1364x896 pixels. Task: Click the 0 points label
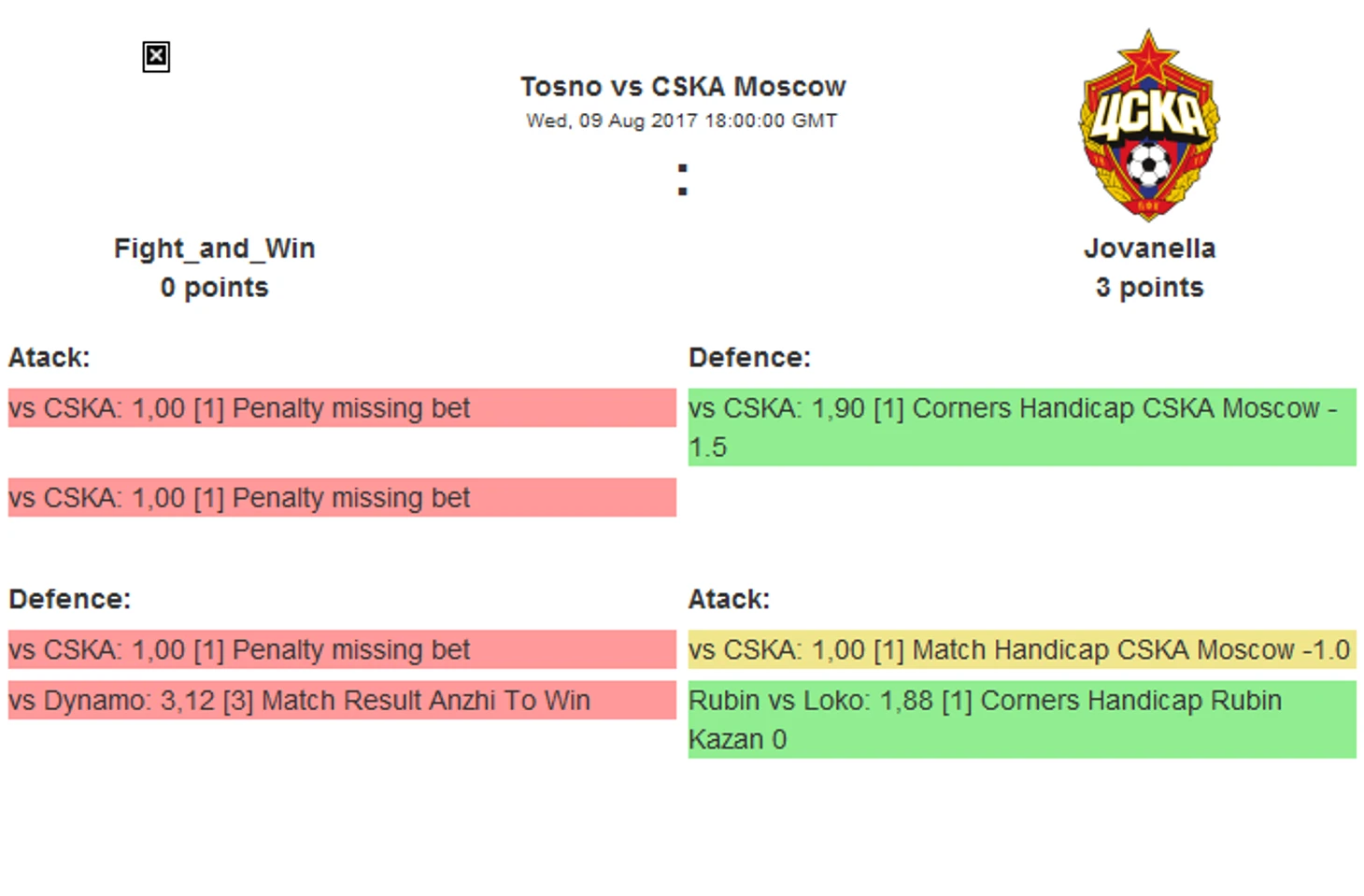tap(215, 288)
